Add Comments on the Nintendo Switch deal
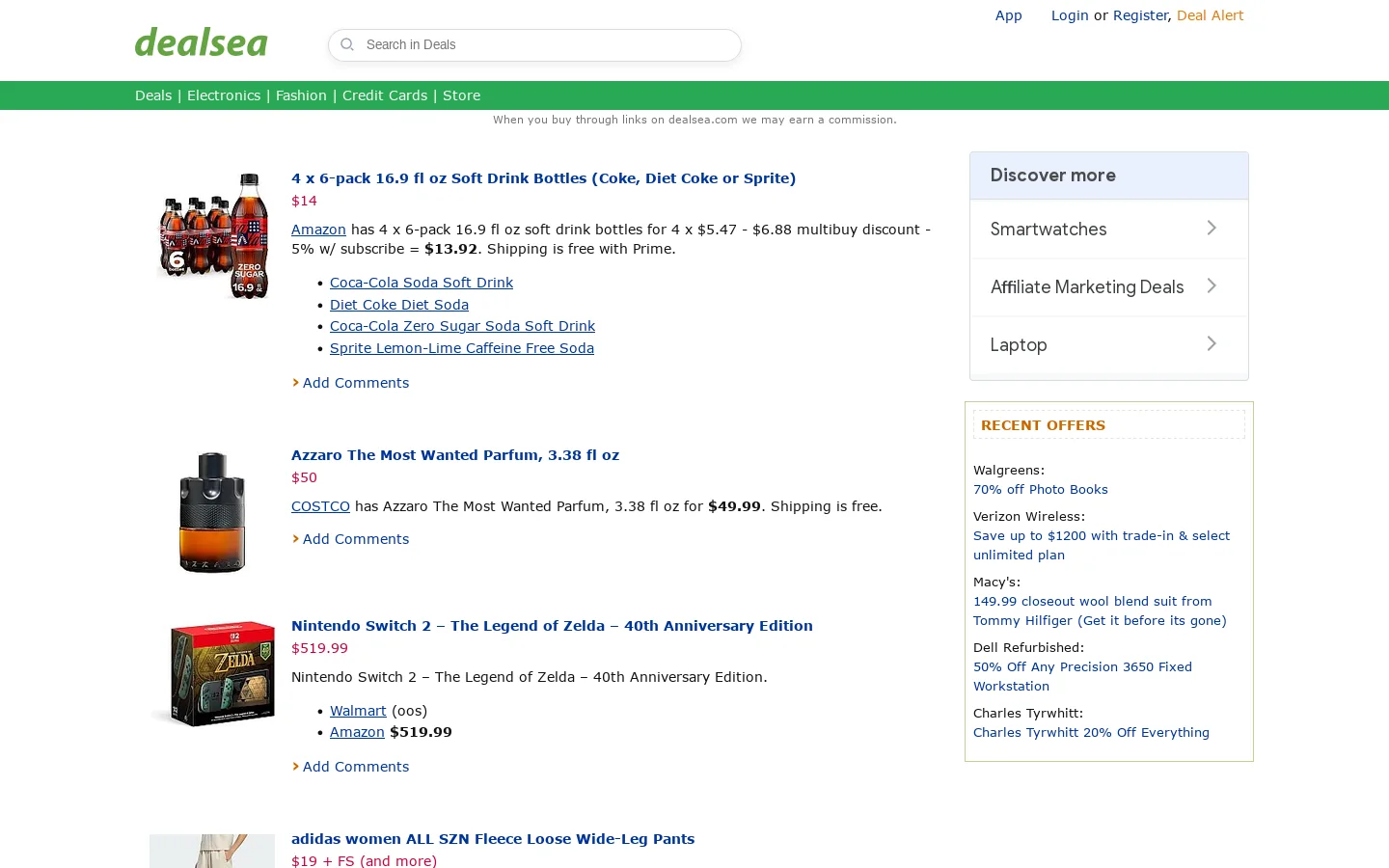 click(x=356, y=767)
